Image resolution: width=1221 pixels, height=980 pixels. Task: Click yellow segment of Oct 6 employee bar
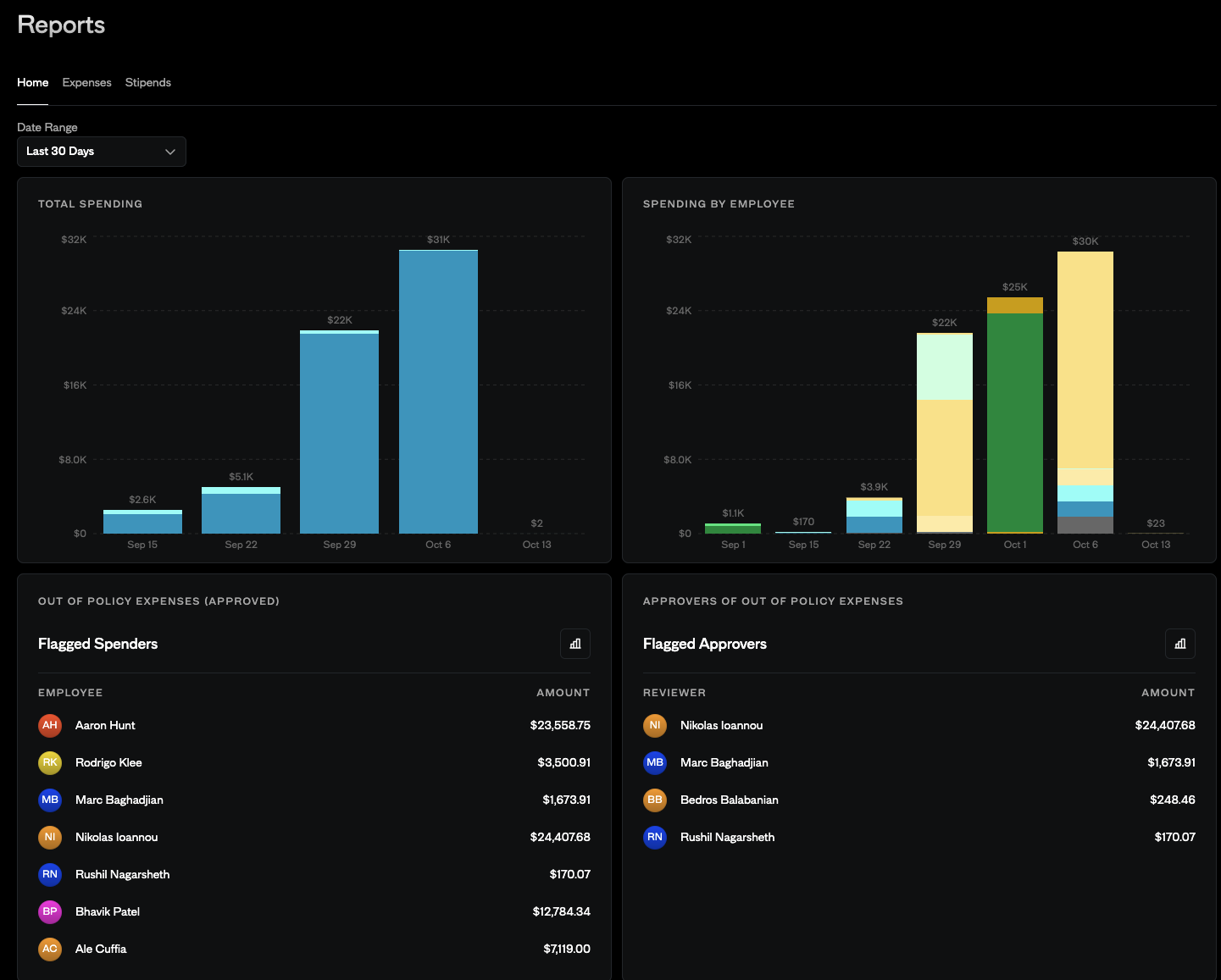(x=1085, y=359)
